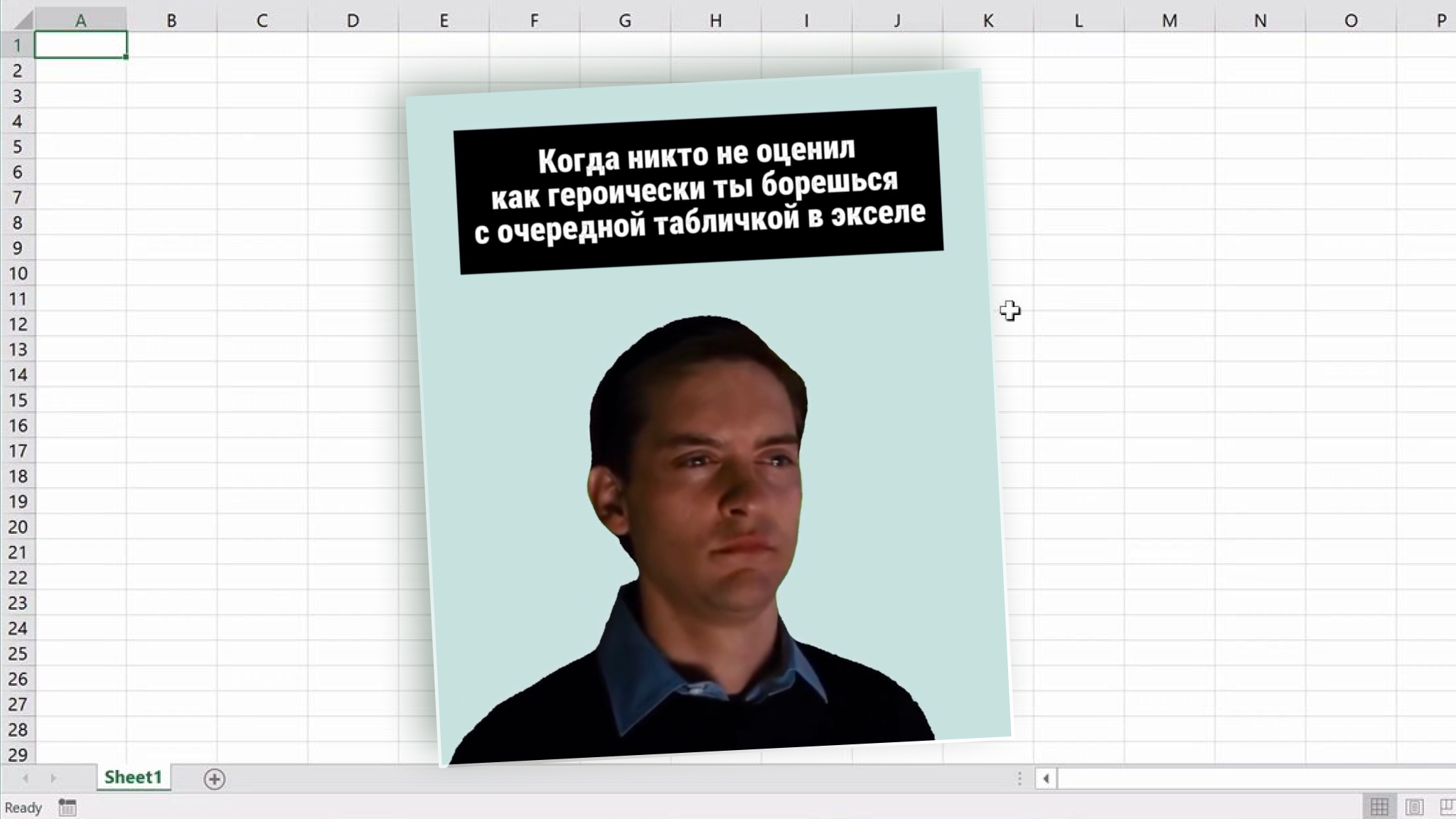Image resolution: width=1456 pixels, height=819 pixels.
Task: Open the Sheet1 tab
Action: (x=133, y=778)
